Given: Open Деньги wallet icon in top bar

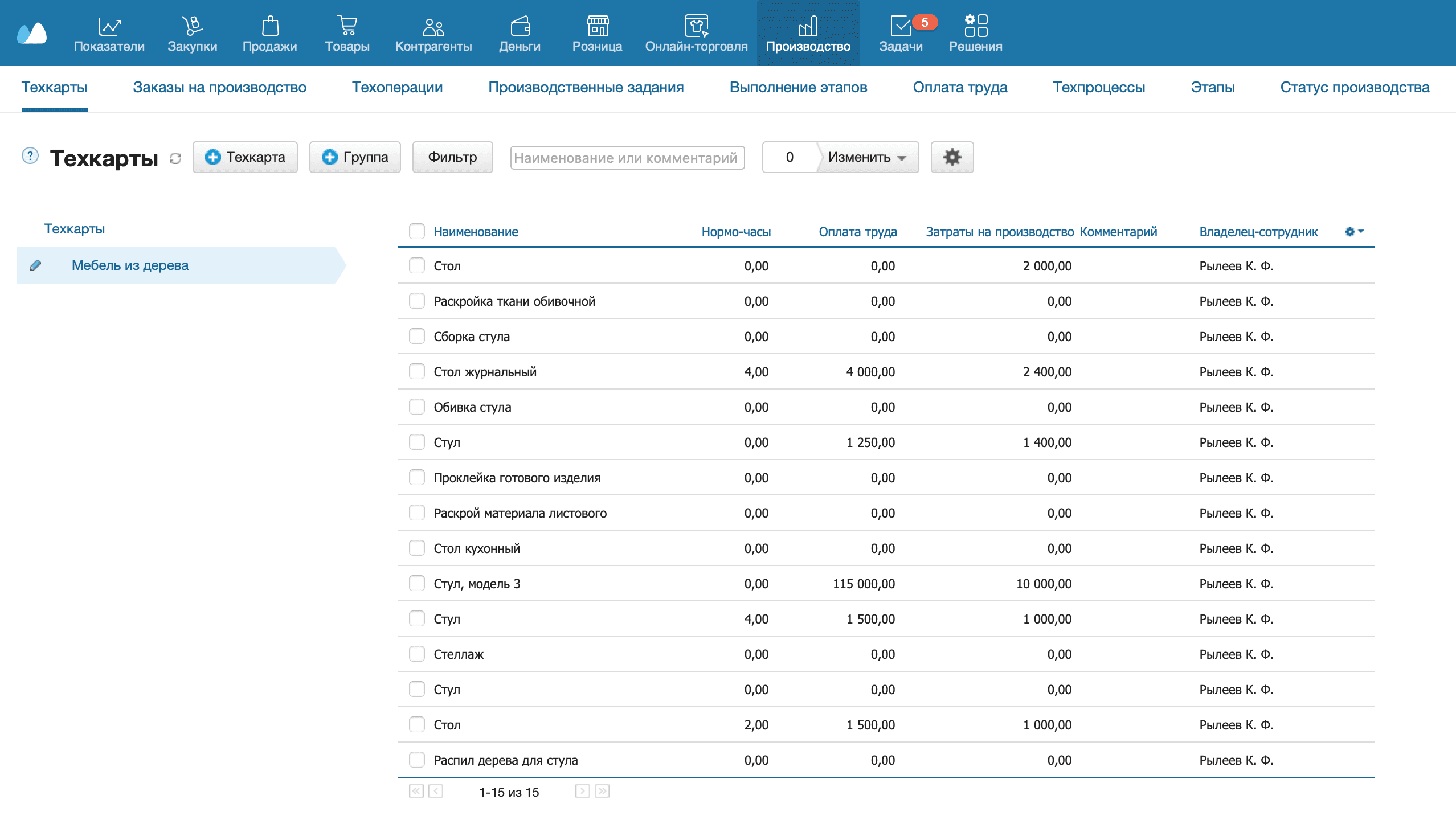Looking at the screenshot, I should click(520, 33).
